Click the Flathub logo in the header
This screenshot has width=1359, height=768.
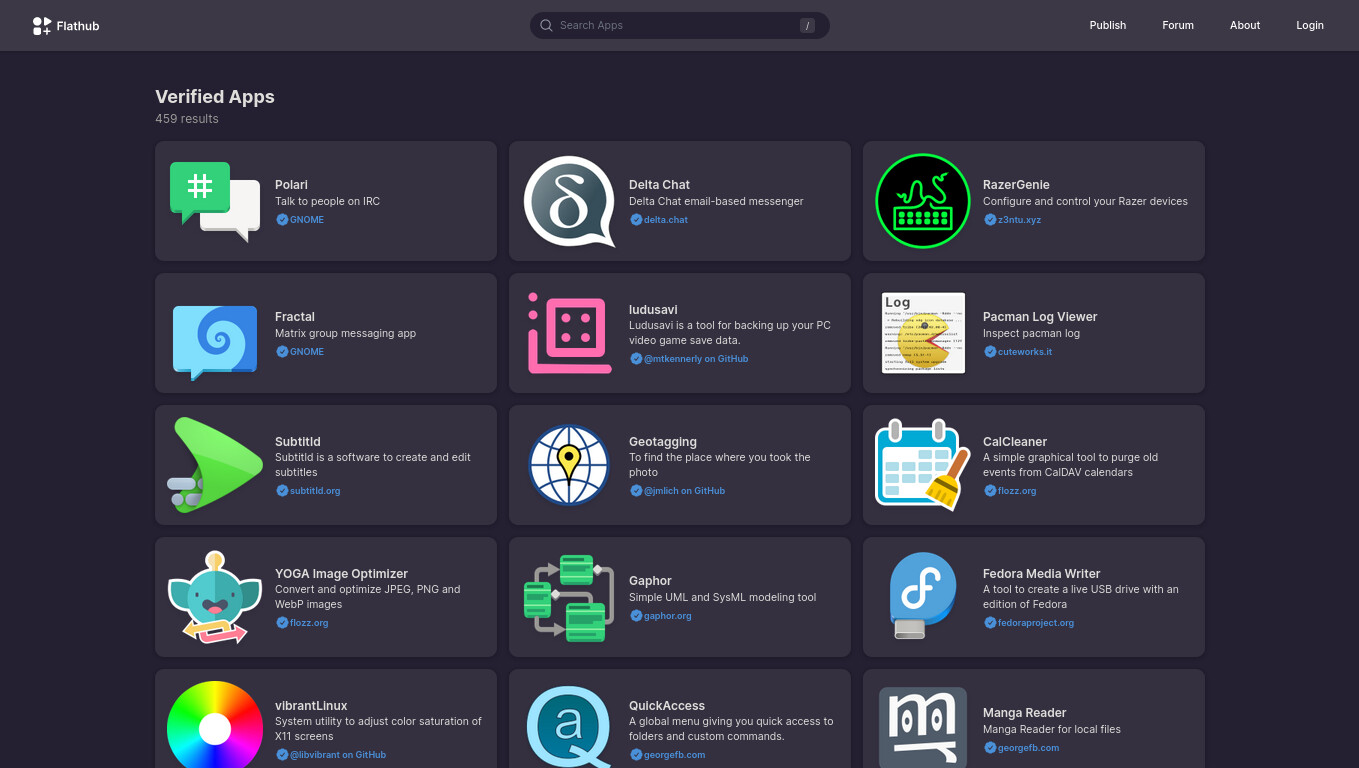[66, 26]
